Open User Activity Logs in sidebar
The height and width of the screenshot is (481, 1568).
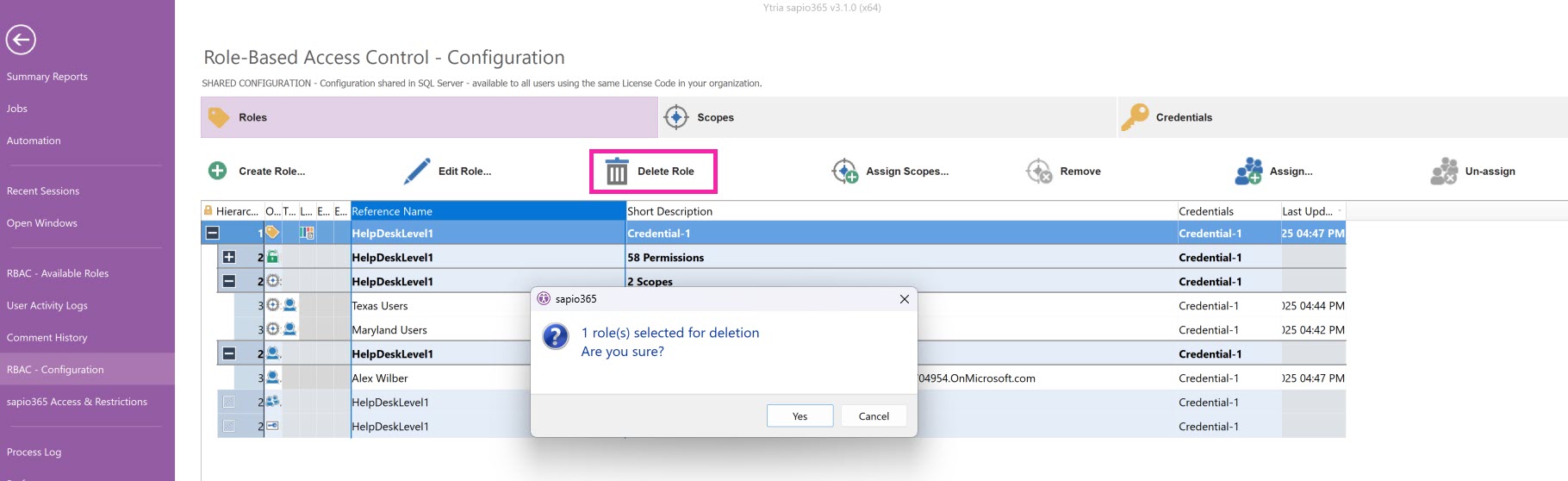47,305
